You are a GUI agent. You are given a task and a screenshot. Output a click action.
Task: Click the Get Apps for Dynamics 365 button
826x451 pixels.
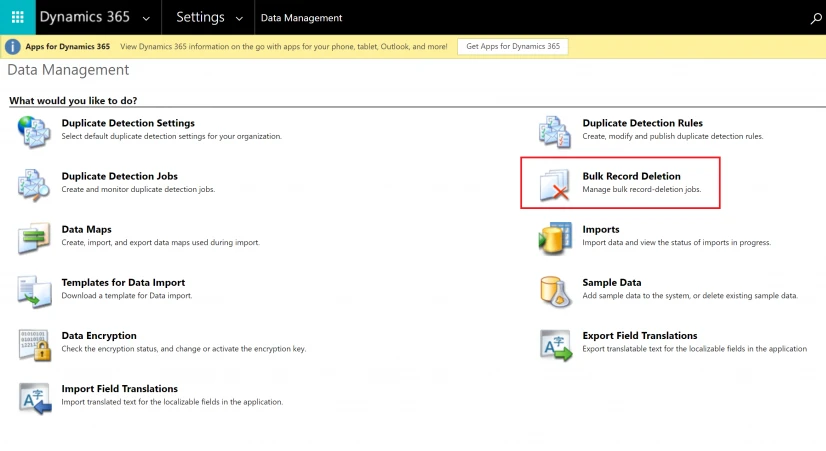point(513,47)
